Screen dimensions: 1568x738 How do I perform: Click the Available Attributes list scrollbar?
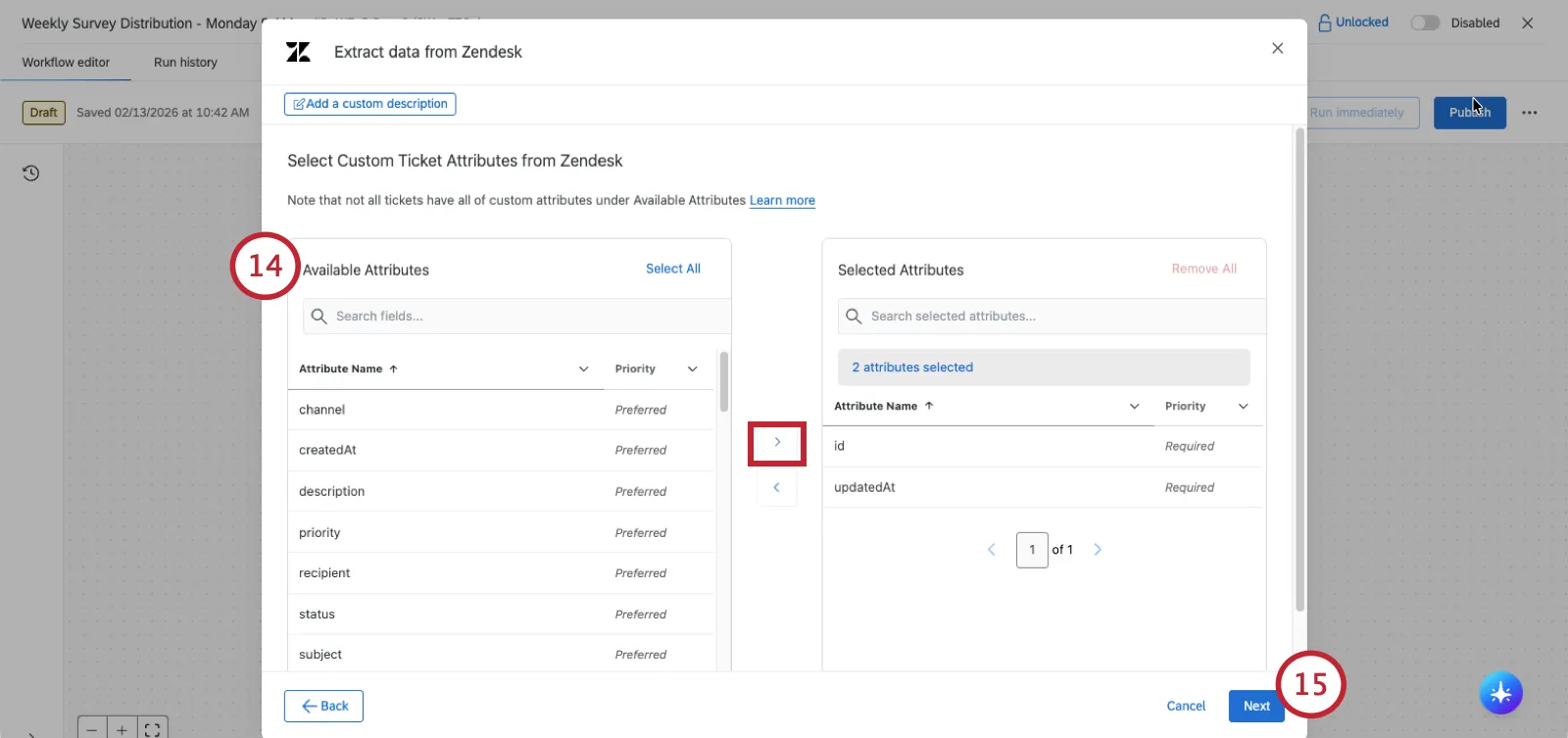[724, 382]
